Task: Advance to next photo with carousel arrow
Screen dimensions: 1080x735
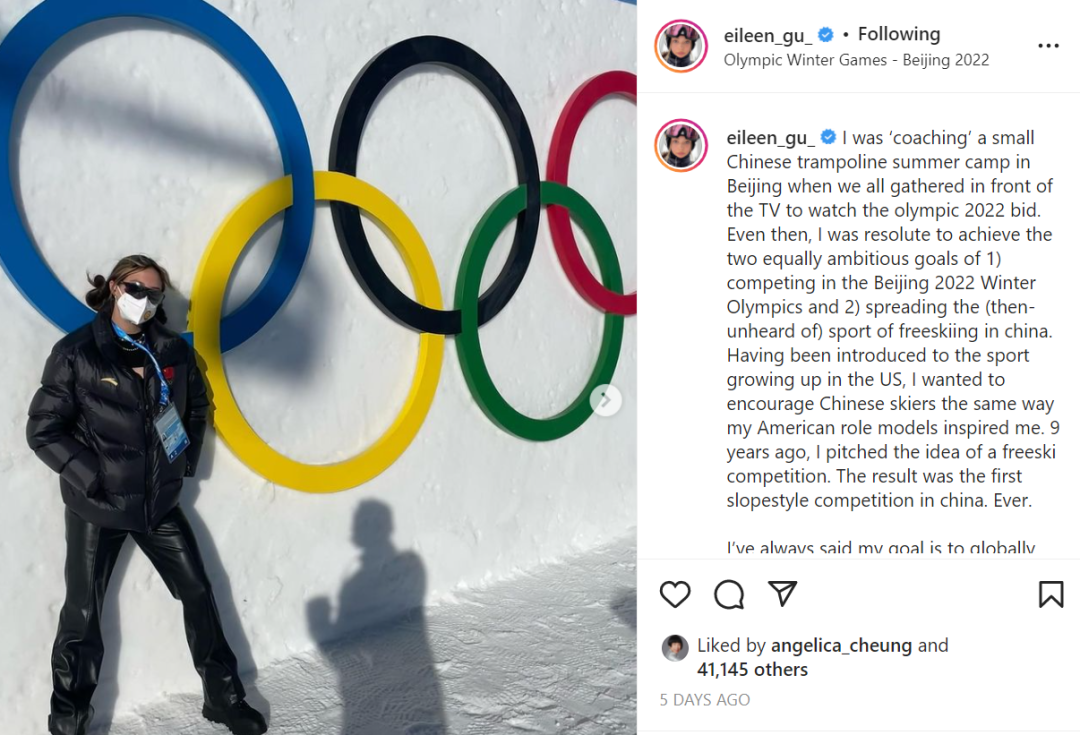Action: point(605,400)
